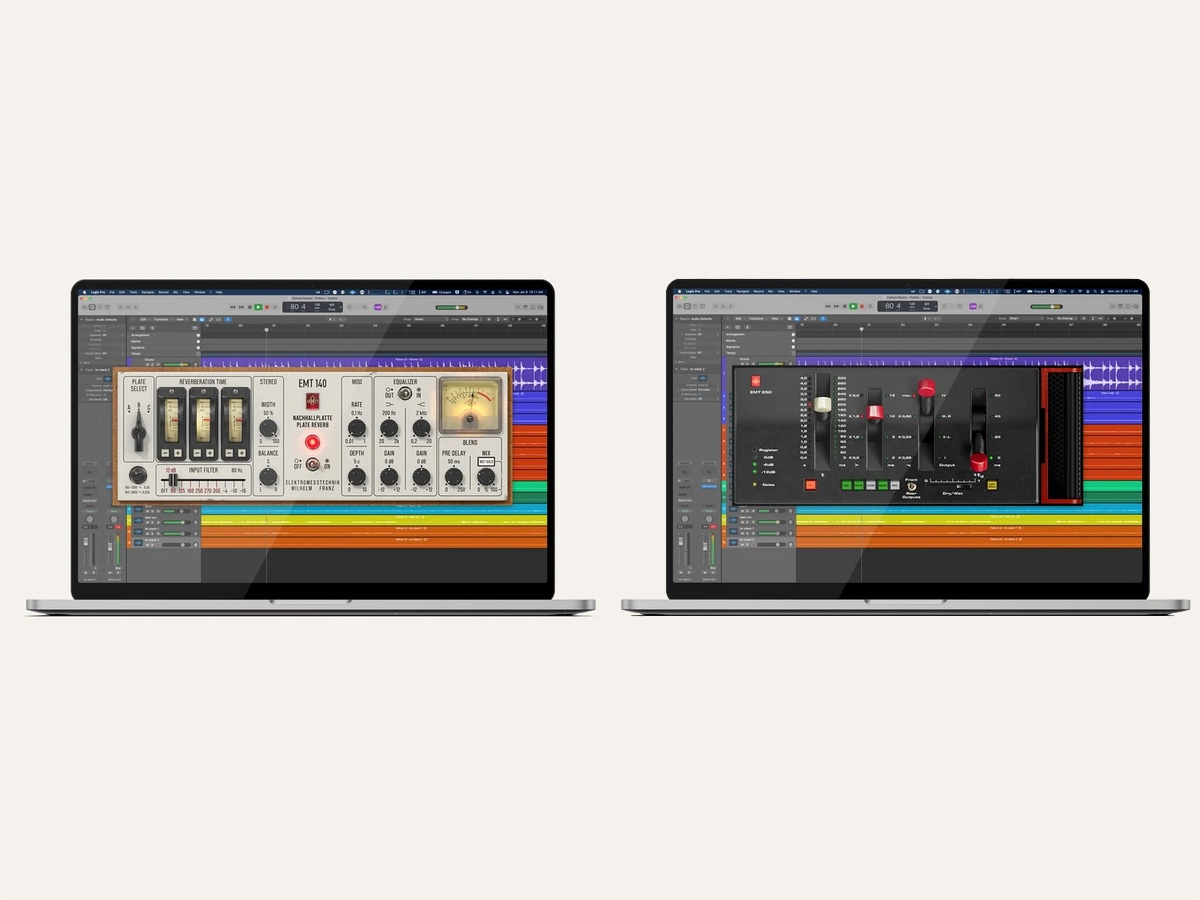Click the first green program button on EMT 250
This screenshot has height=900, width=1200.
point(847,485)
